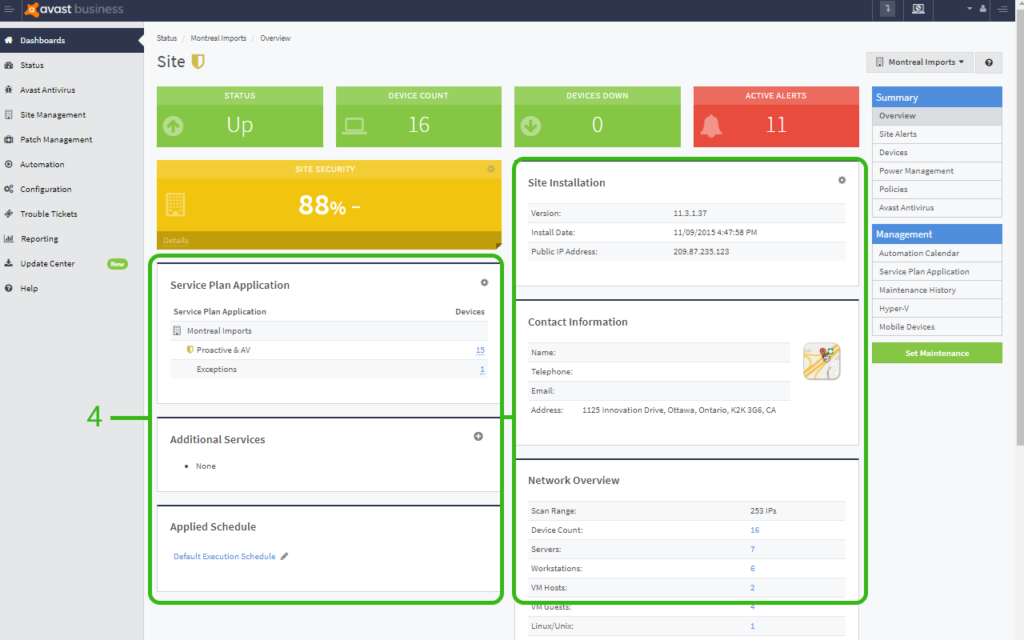The width and height of the screenshot is (1024, 640).
Task: Open the Montreal Imports site dropdown
Action: tap(920, 63)
